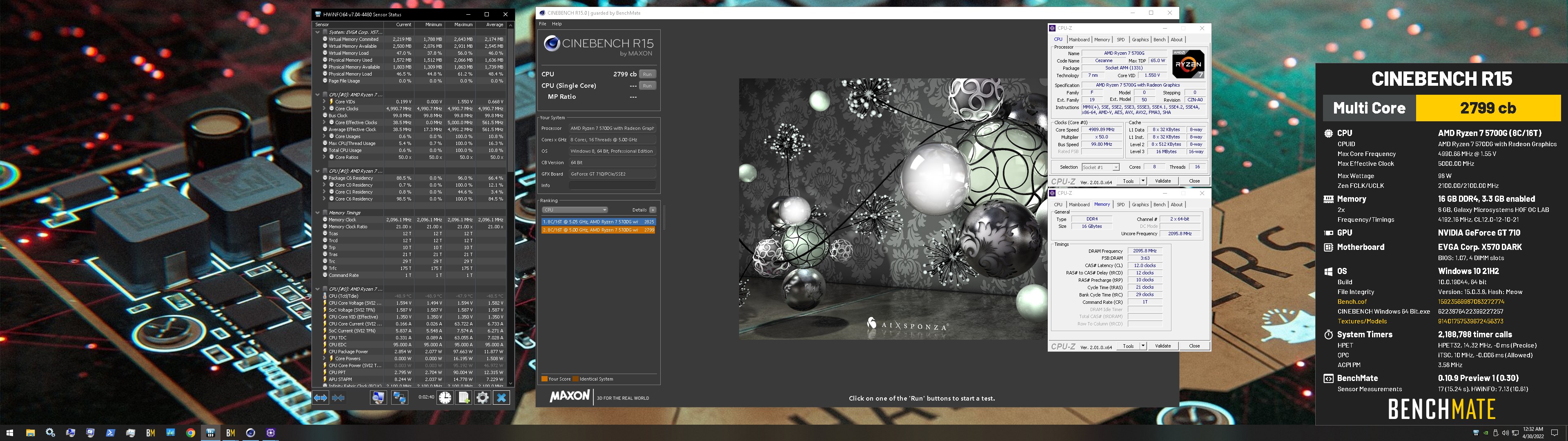Click HWiNFO expand sensor window arrows icon
1568x441 pixels.
[321, 398]
